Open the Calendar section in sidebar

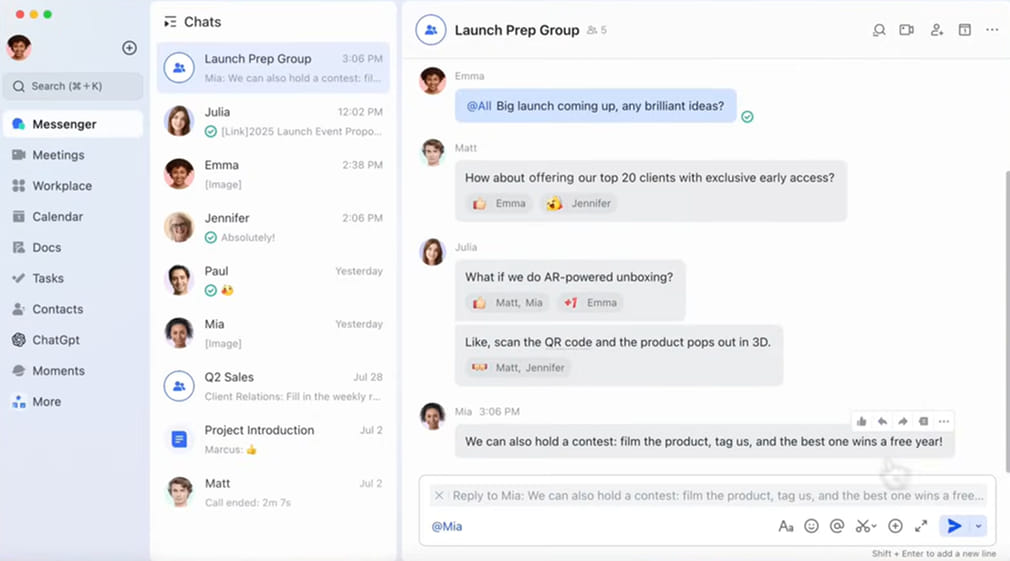[x=57, y=217]
